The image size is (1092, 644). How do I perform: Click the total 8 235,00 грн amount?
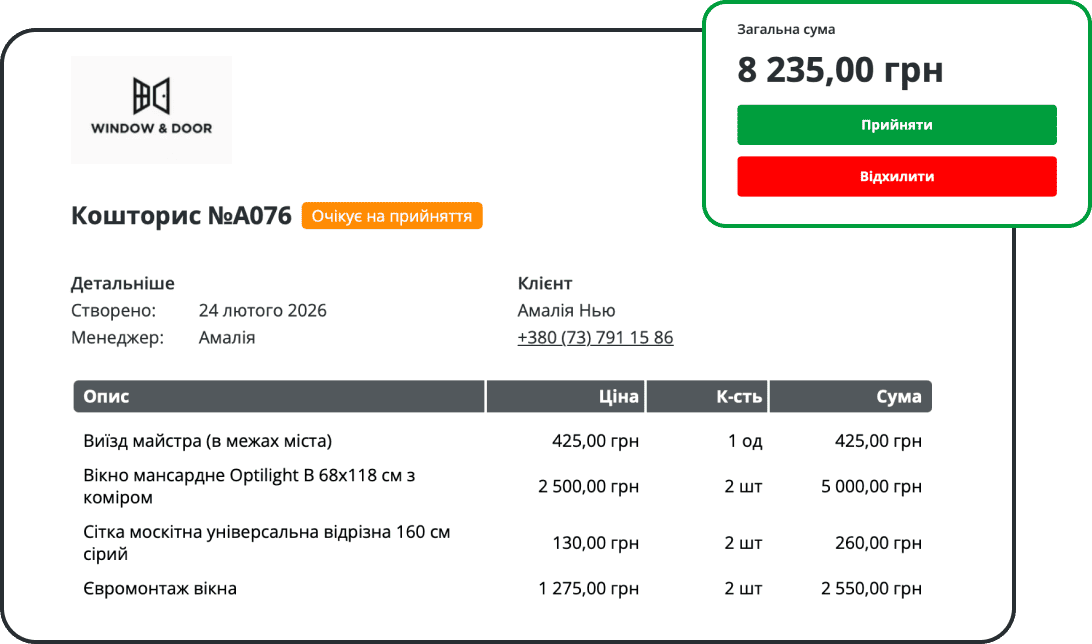pyautogui.click(x=840, y=71)
